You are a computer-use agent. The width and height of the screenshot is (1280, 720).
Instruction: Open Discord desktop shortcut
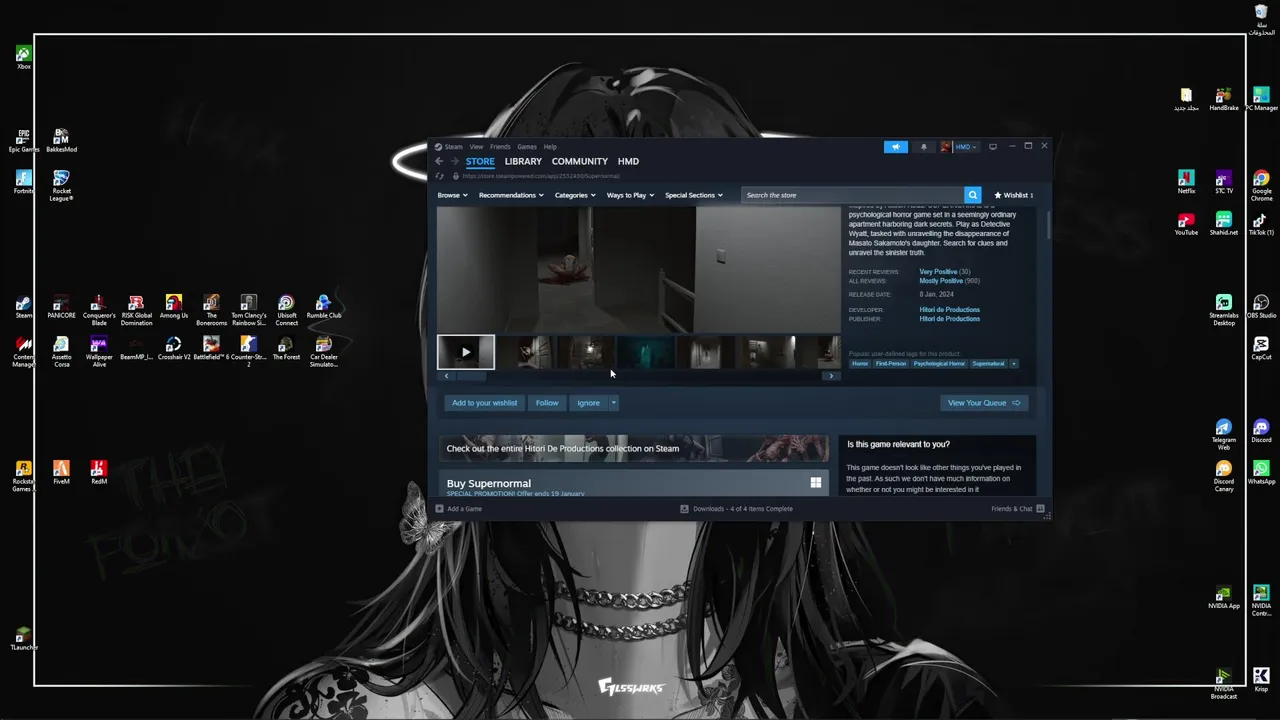click(1261, 431)
